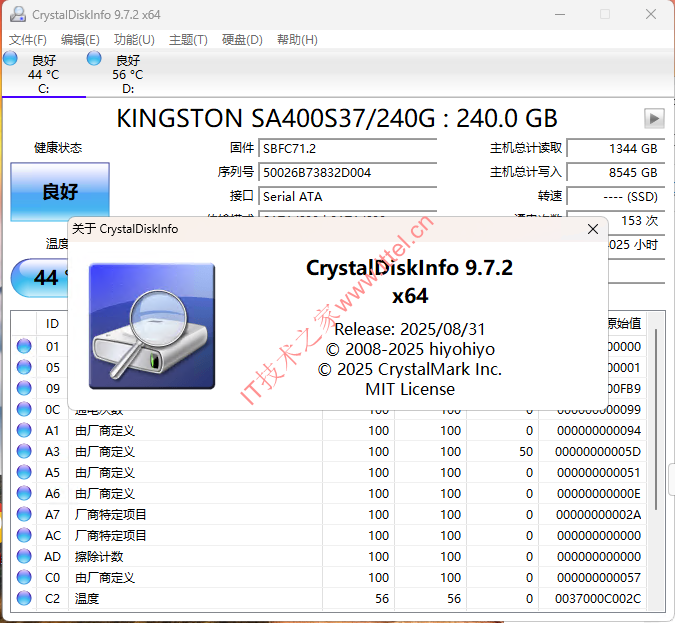Click raw value 00000000002A
This screenshot has width=675, height=623.
tap(598, 515)
